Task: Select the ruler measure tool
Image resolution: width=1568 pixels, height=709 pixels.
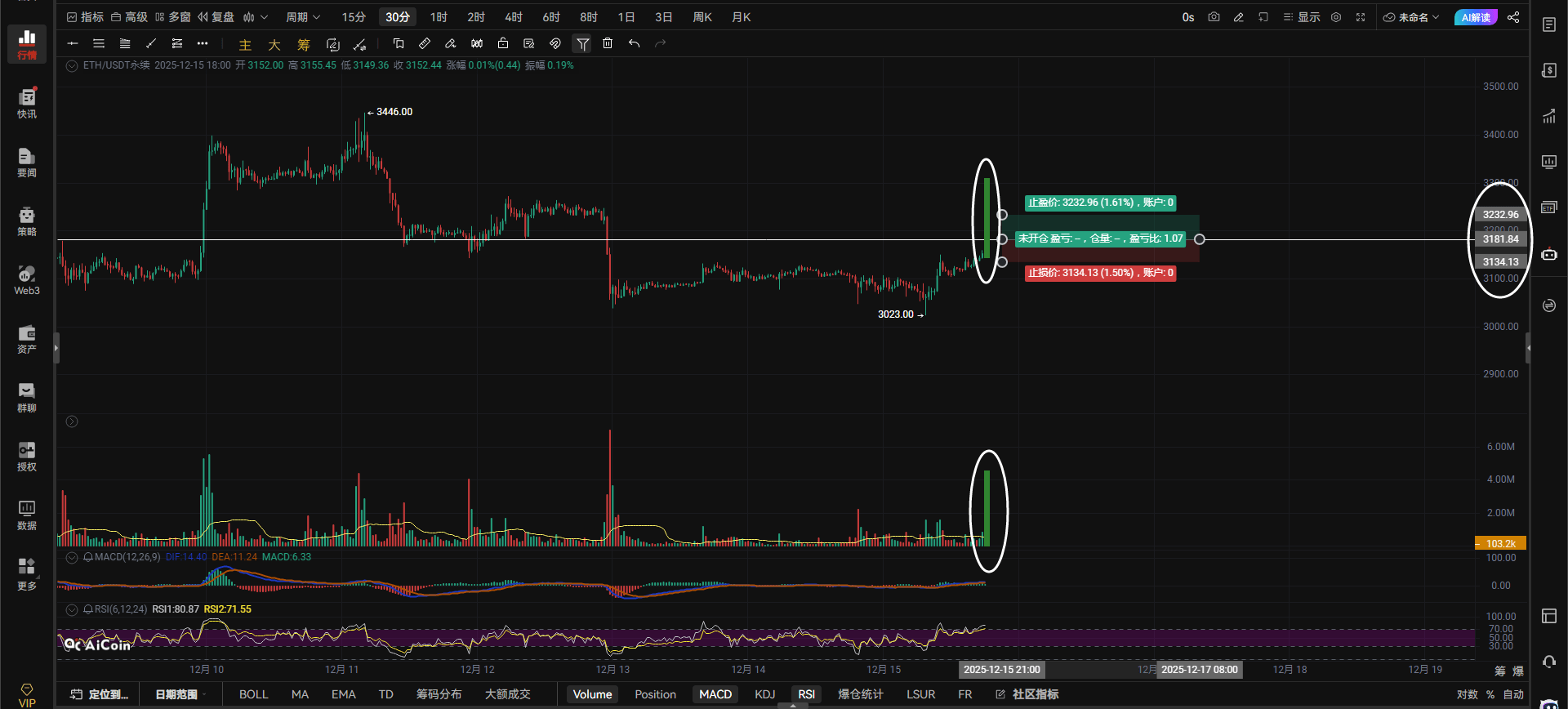Action: [425, 43]
